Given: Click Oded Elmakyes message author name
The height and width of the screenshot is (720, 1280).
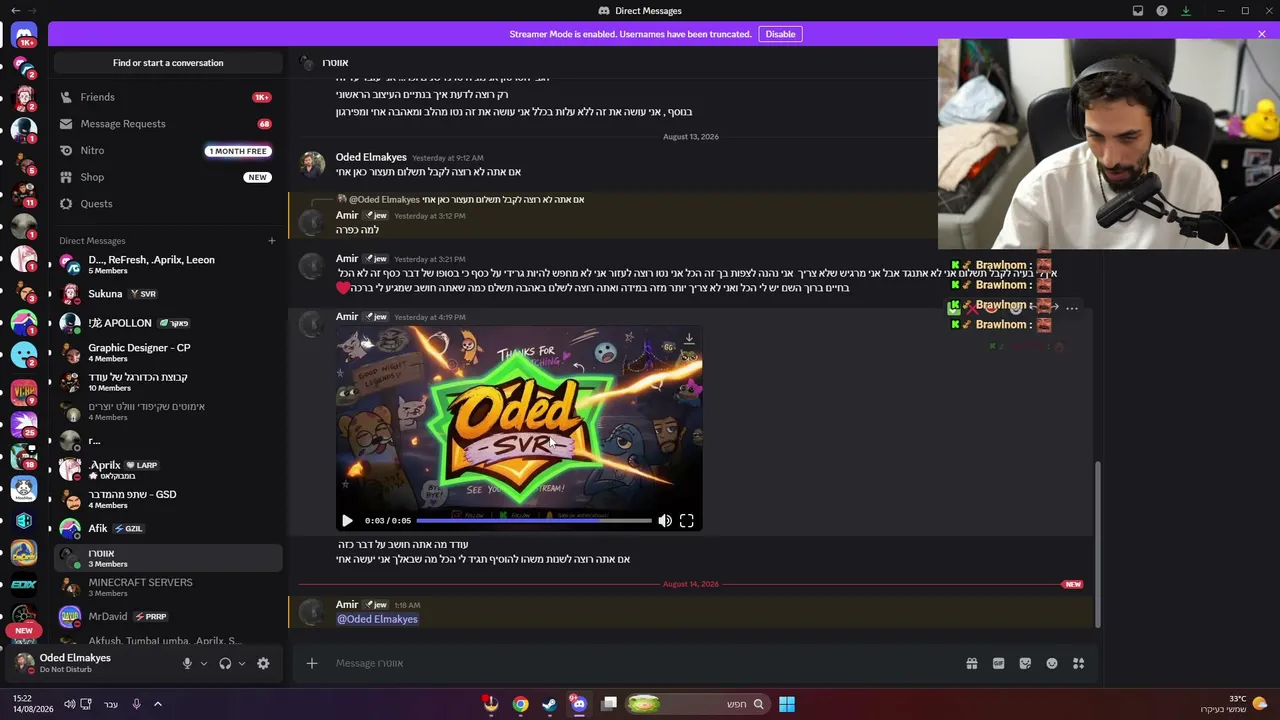Looking at the screenshot, I should click(x=371, y=157).
